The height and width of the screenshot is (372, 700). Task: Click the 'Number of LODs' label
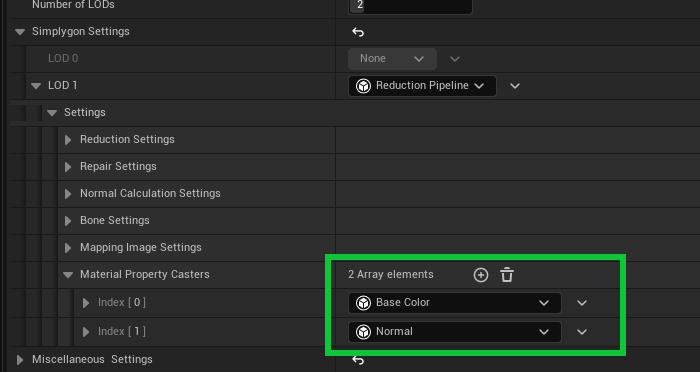73,5
